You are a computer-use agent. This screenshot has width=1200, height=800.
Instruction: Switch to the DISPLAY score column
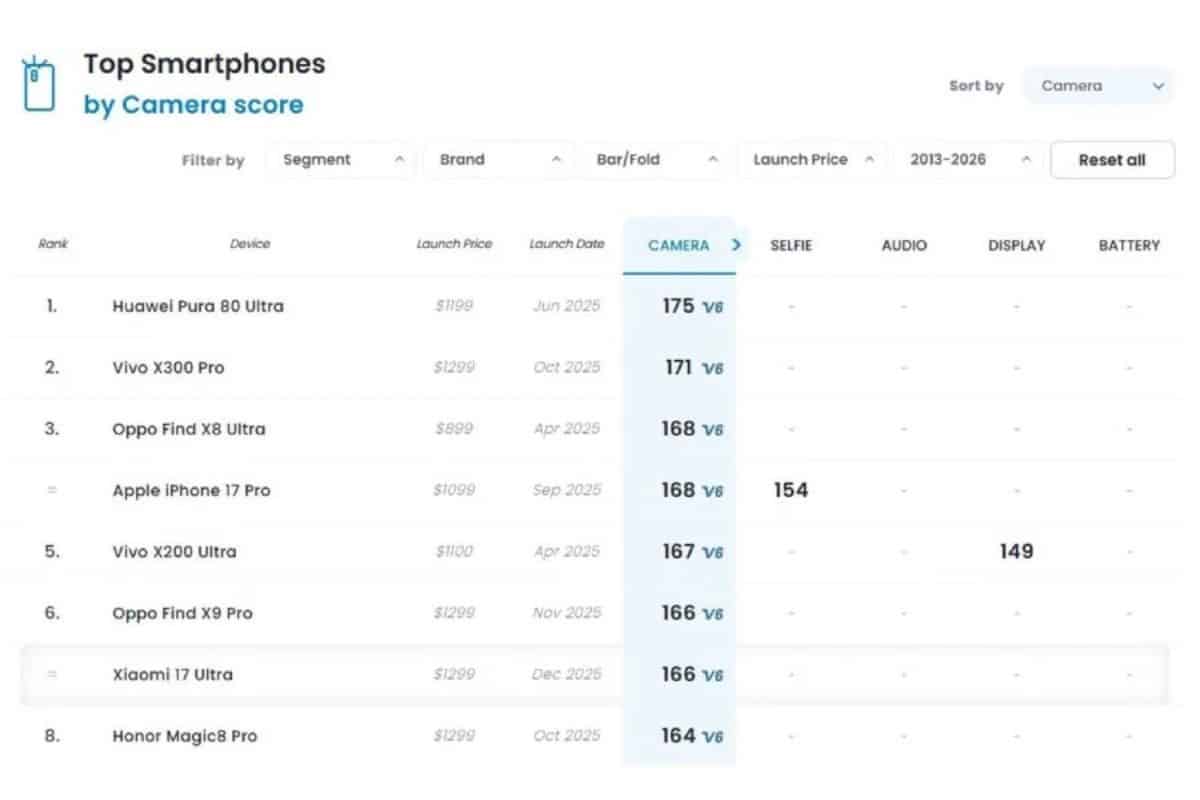pyautogui.click(x=1016, y=245)
